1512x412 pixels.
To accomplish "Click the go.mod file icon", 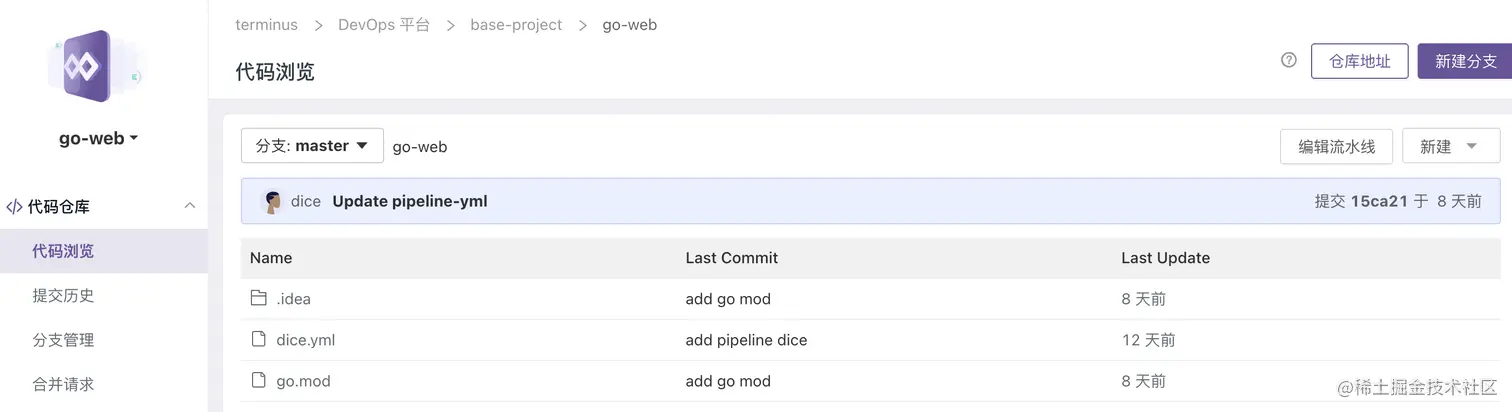I will pos(259,380).
